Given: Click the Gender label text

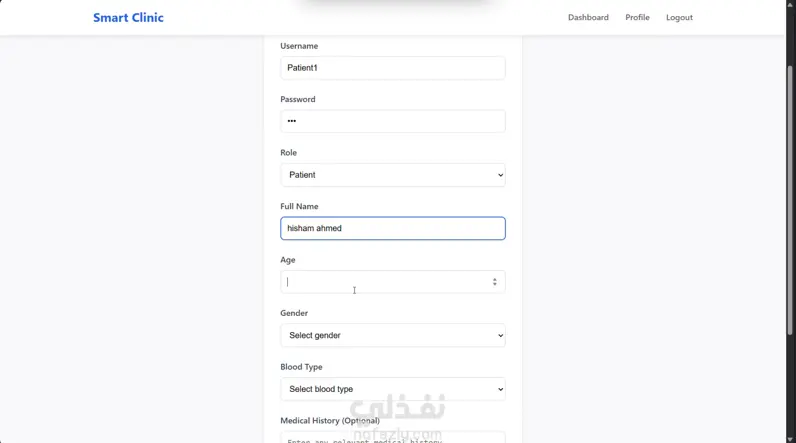Looking at the screenshot, I should pyautogui.click(x=295, y=313).
